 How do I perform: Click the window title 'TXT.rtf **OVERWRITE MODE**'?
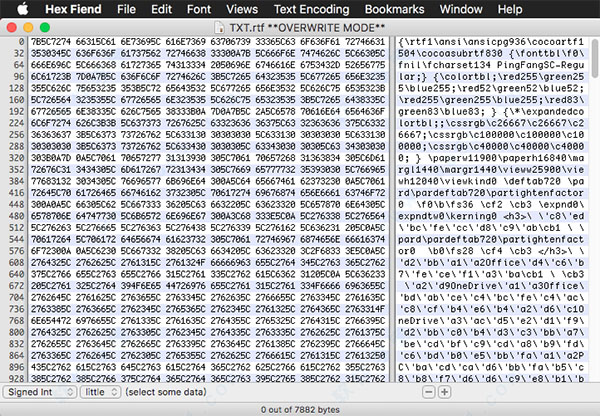point(307,28)
